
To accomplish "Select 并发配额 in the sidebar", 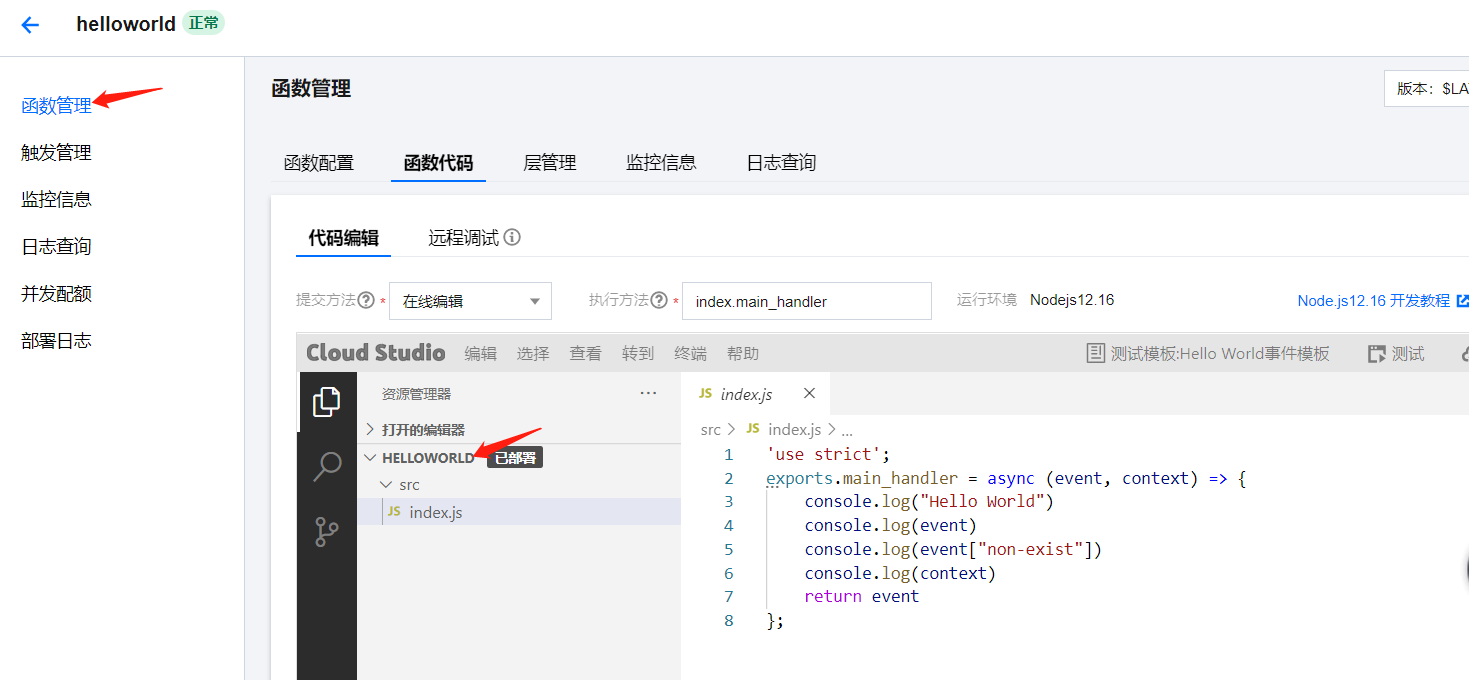I will [56, 293].
